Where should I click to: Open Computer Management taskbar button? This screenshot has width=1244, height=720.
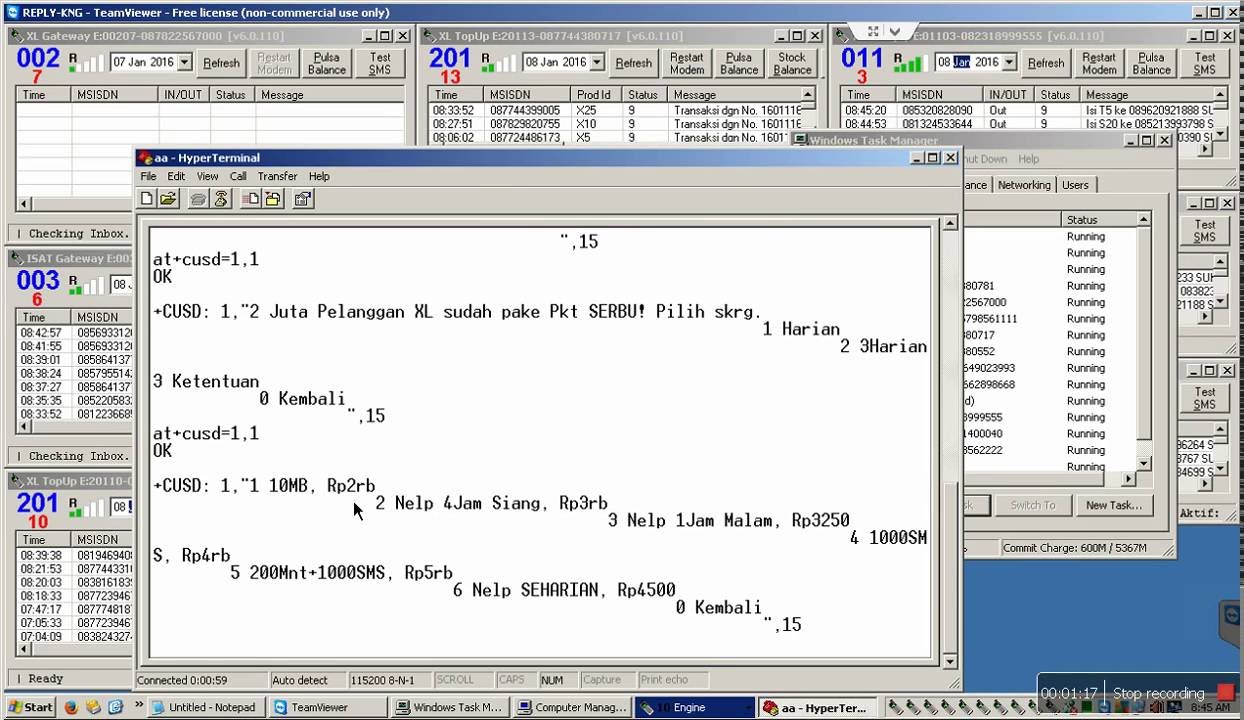pos(573,707)
